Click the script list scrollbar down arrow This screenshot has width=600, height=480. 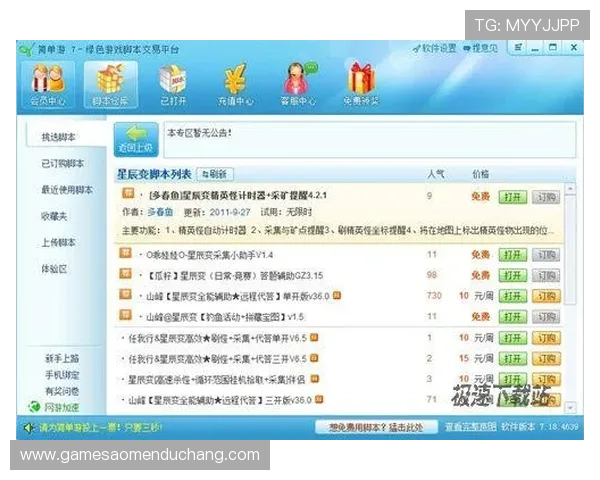click(570, 408)
